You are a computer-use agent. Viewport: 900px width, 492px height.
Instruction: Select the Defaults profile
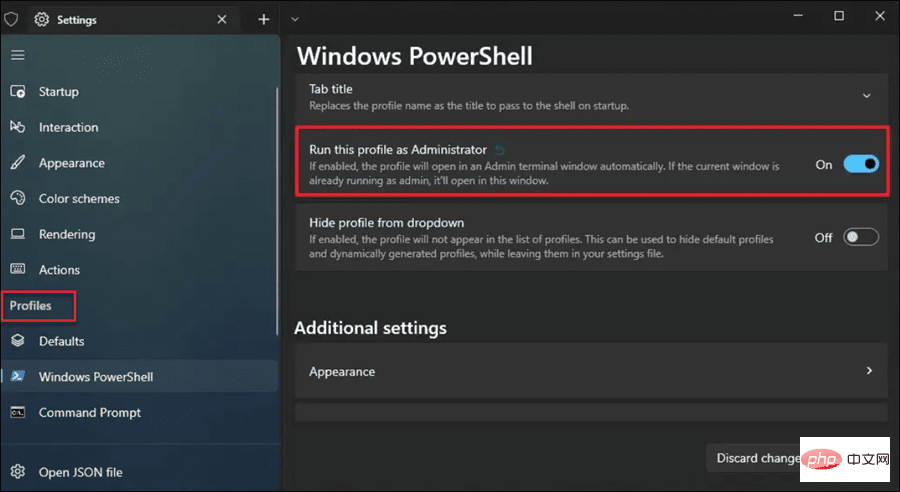click(139, 341)
